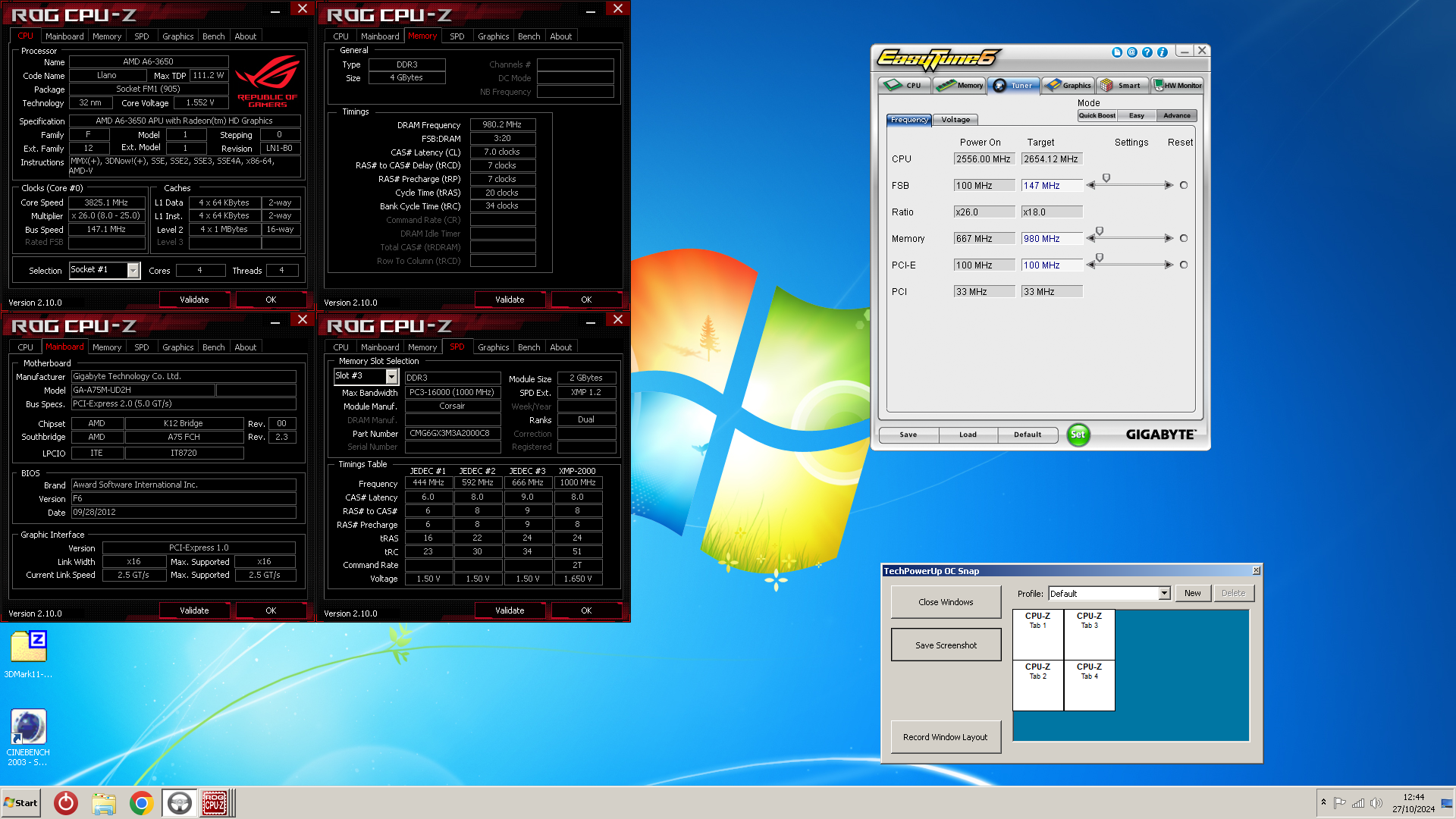Open Windows Explorer from the taskbar
Screen dimensions: 1456x819
coord(104,803)
